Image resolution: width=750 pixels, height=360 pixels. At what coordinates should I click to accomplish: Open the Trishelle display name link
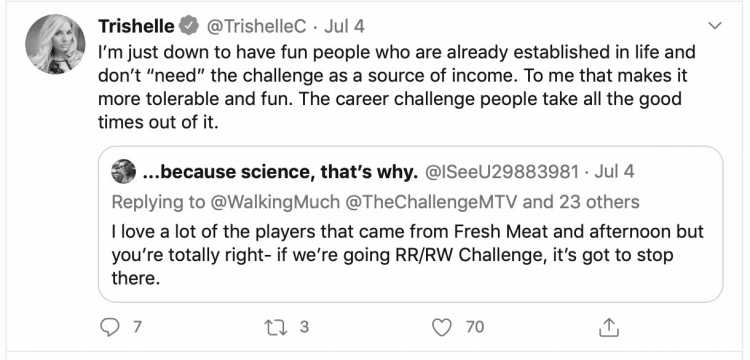pyautogui.click(x=136, y=26)
